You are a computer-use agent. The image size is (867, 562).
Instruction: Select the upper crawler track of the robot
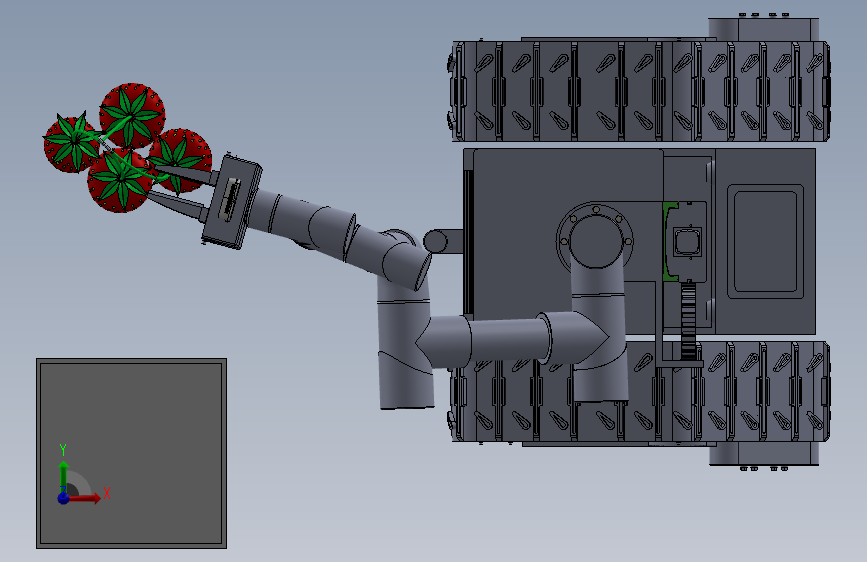tap(639, 91)
